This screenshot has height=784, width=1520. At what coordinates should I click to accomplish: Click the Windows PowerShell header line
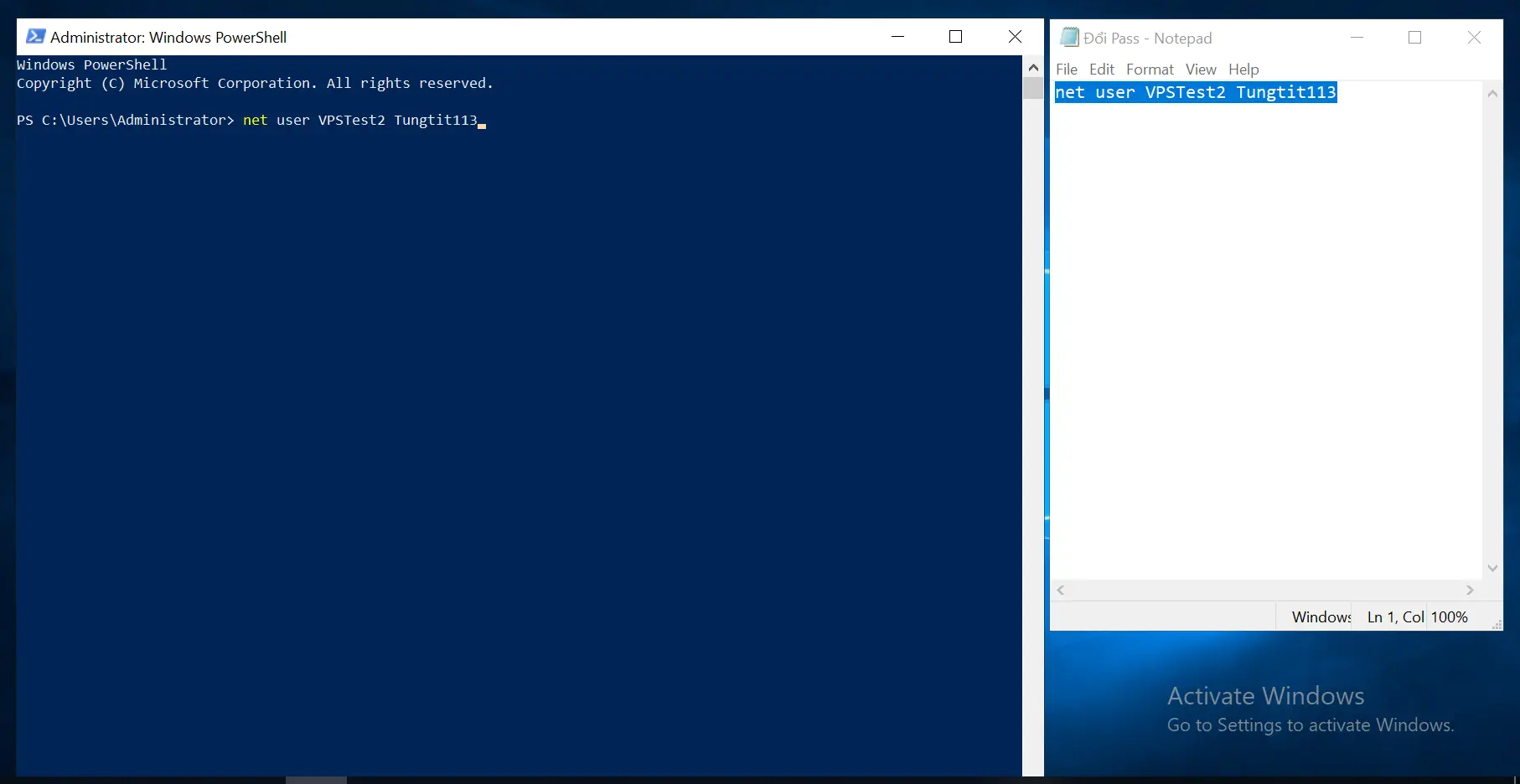(x=92, y=64)
